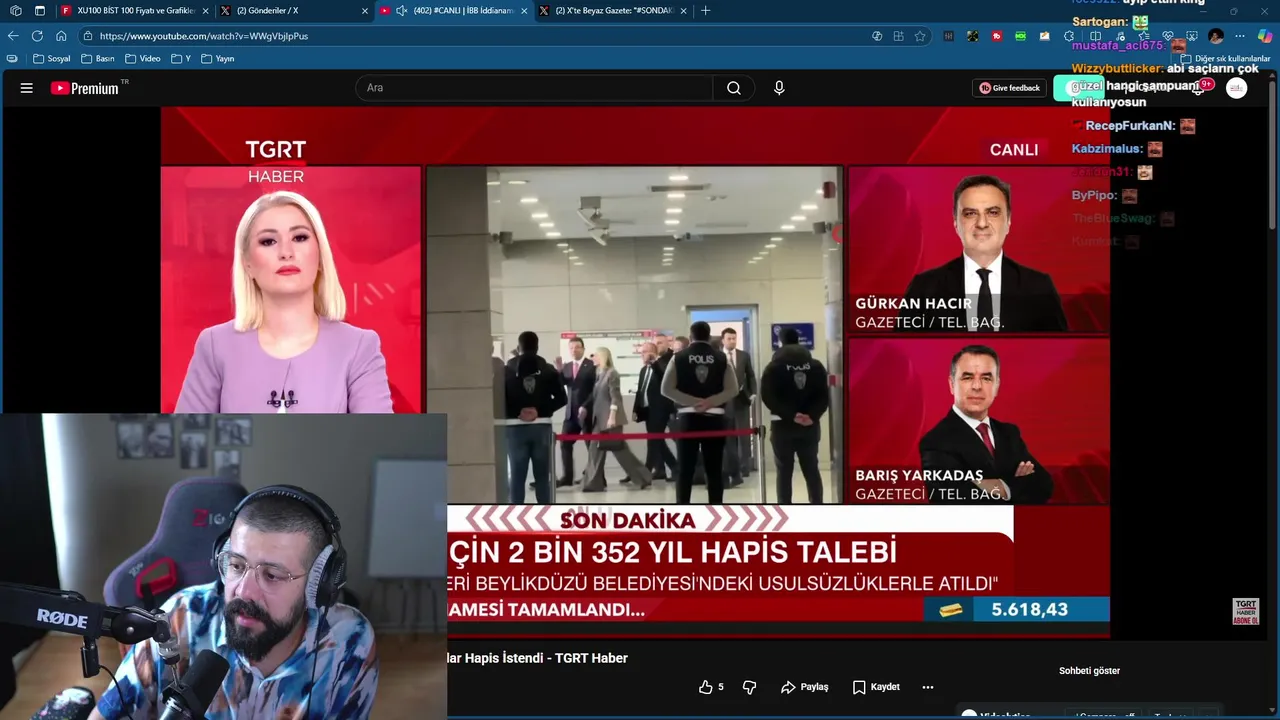Click the TGRT Haber video player area
Image resolution: width=1280 pixels, height=720 pixels.
tap(635, 372)
